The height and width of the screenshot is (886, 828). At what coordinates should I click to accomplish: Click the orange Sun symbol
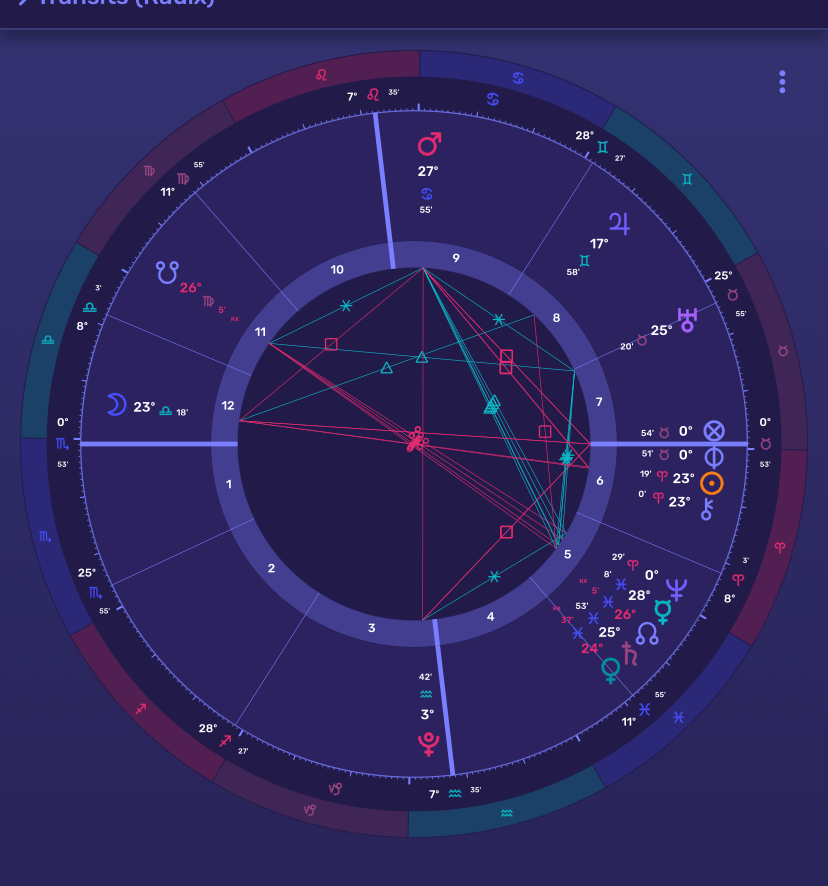(x=712, y=484)
